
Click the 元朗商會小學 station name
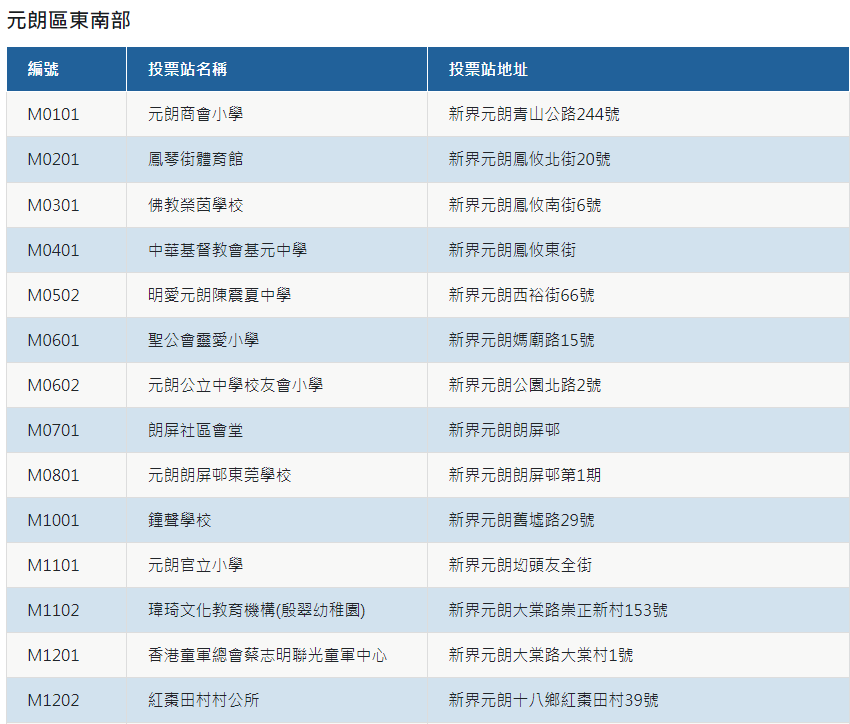(195, 114)
